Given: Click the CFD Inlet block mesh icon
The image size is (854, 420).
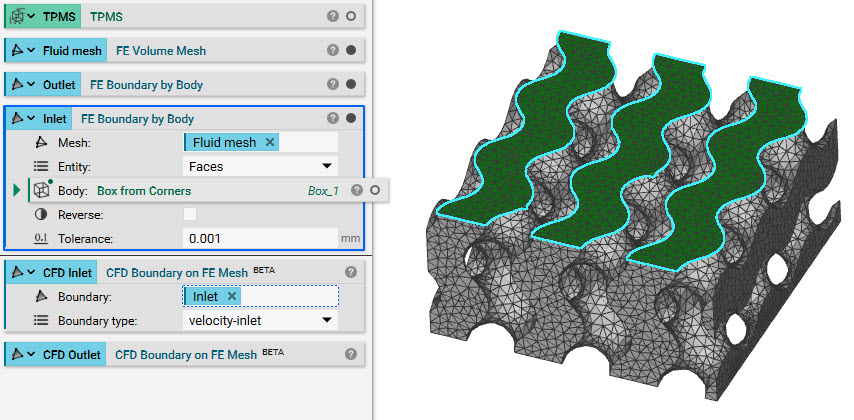Looking at the screenshot, I should [17, 272].
